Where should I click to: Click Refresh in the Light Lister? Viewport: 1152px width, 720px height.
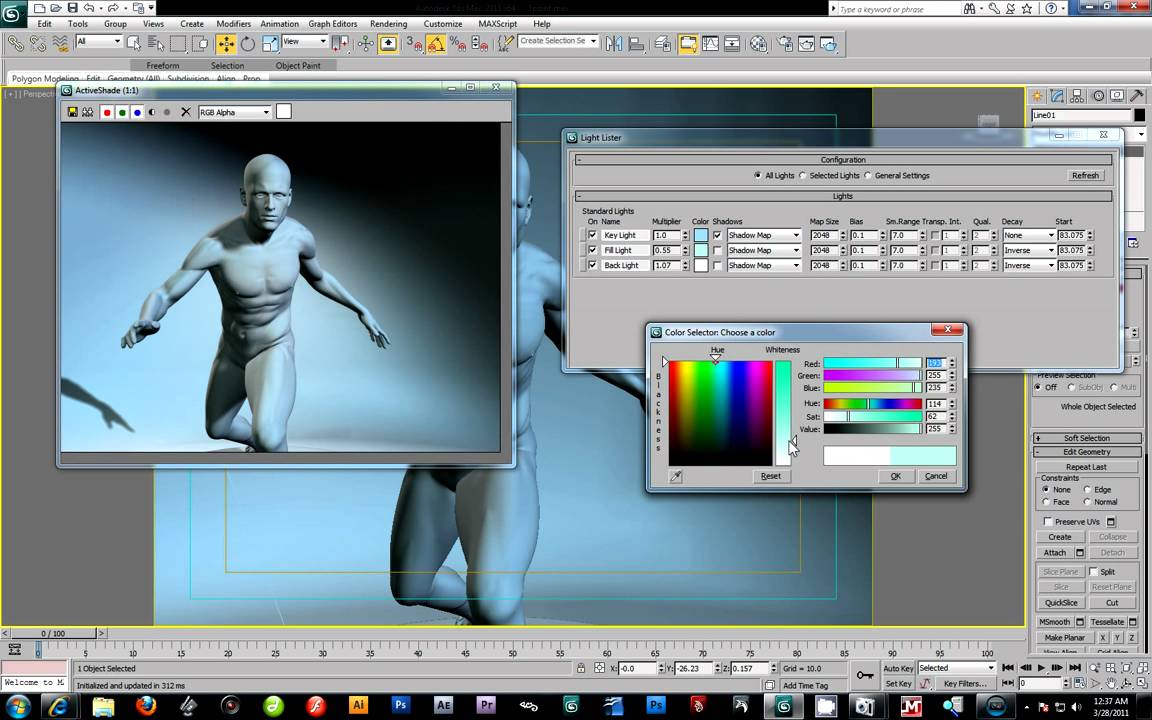click(x=1085, y=176)
